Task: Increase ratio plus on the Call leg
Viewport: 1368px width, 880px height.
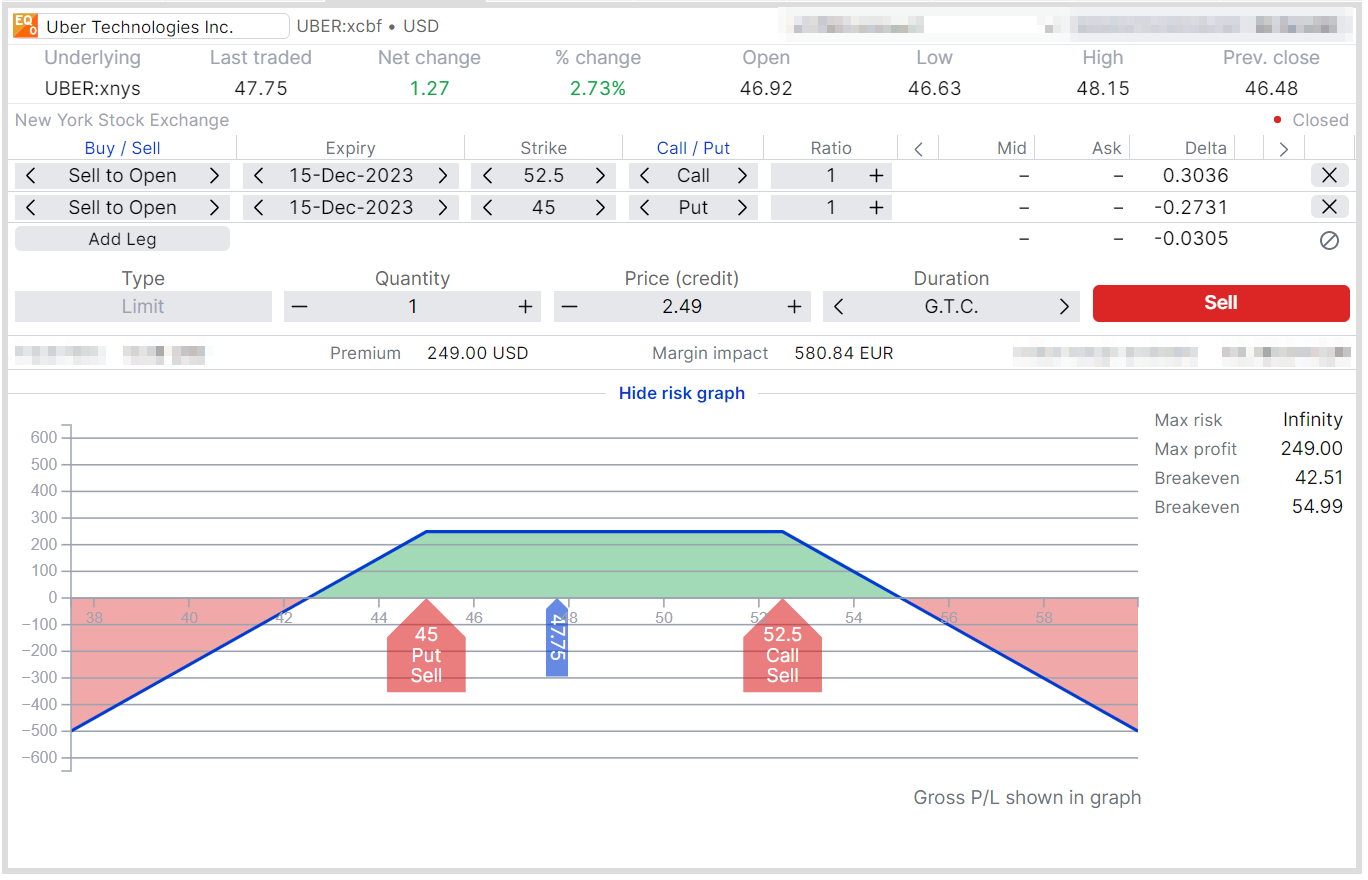Action: (876, 176)
